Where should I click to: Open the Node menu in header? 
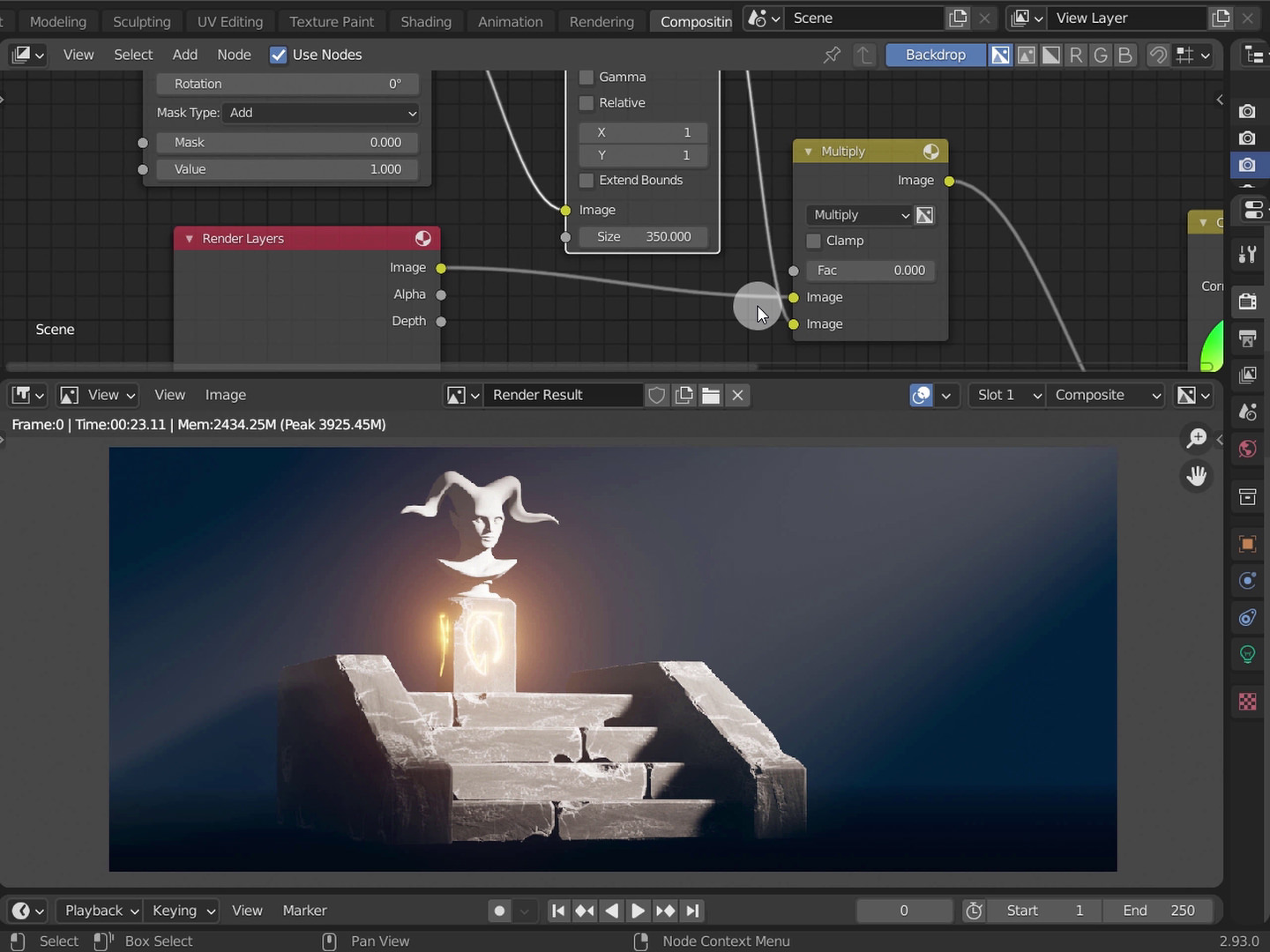point(234,55)
